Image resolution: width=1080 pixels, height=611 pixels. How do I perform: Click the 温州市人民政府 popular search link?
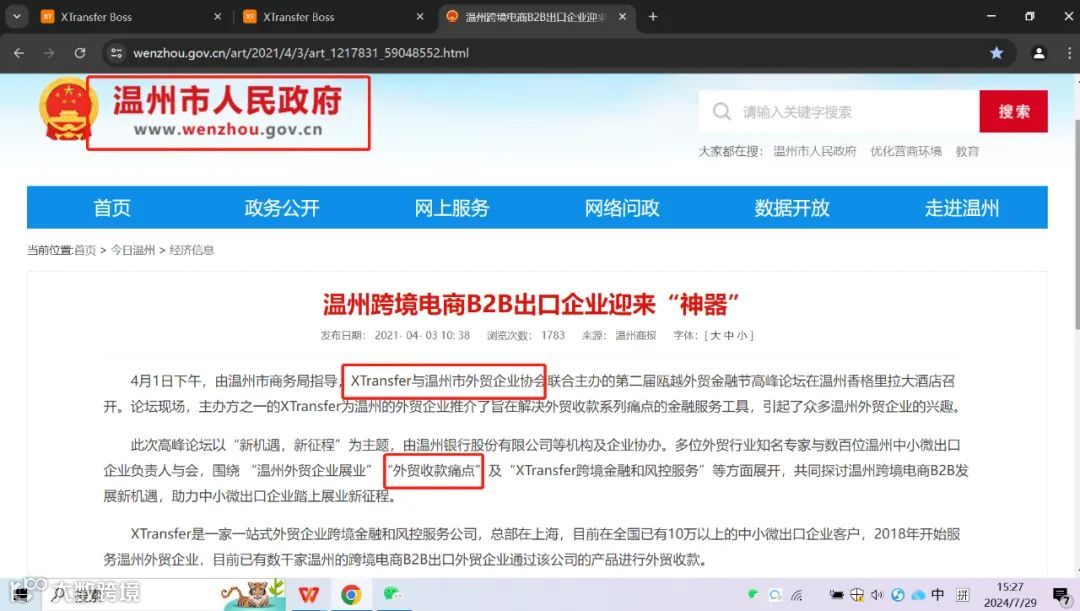pyautogui.click(x=814, y=152)
